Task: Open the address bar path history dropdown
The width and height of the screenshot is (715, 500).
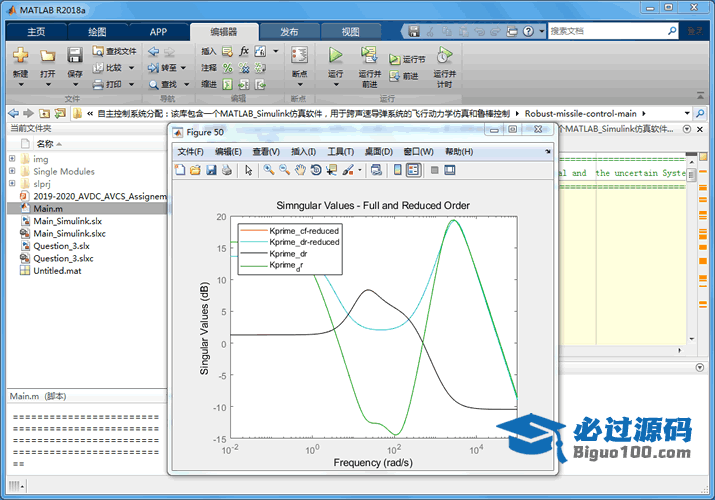Action: pos(687,113)
